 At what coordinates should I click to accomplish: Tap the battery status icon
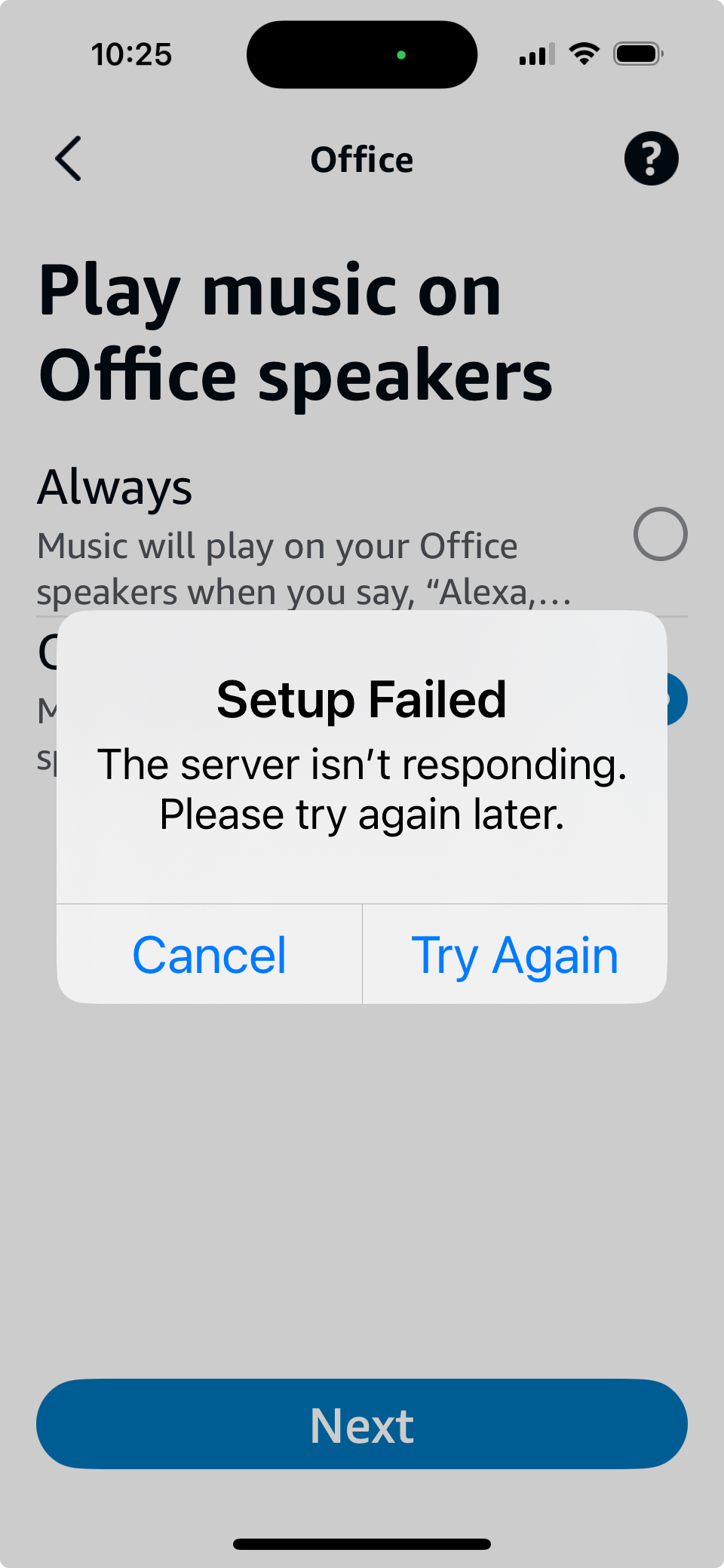coord(638,54)
